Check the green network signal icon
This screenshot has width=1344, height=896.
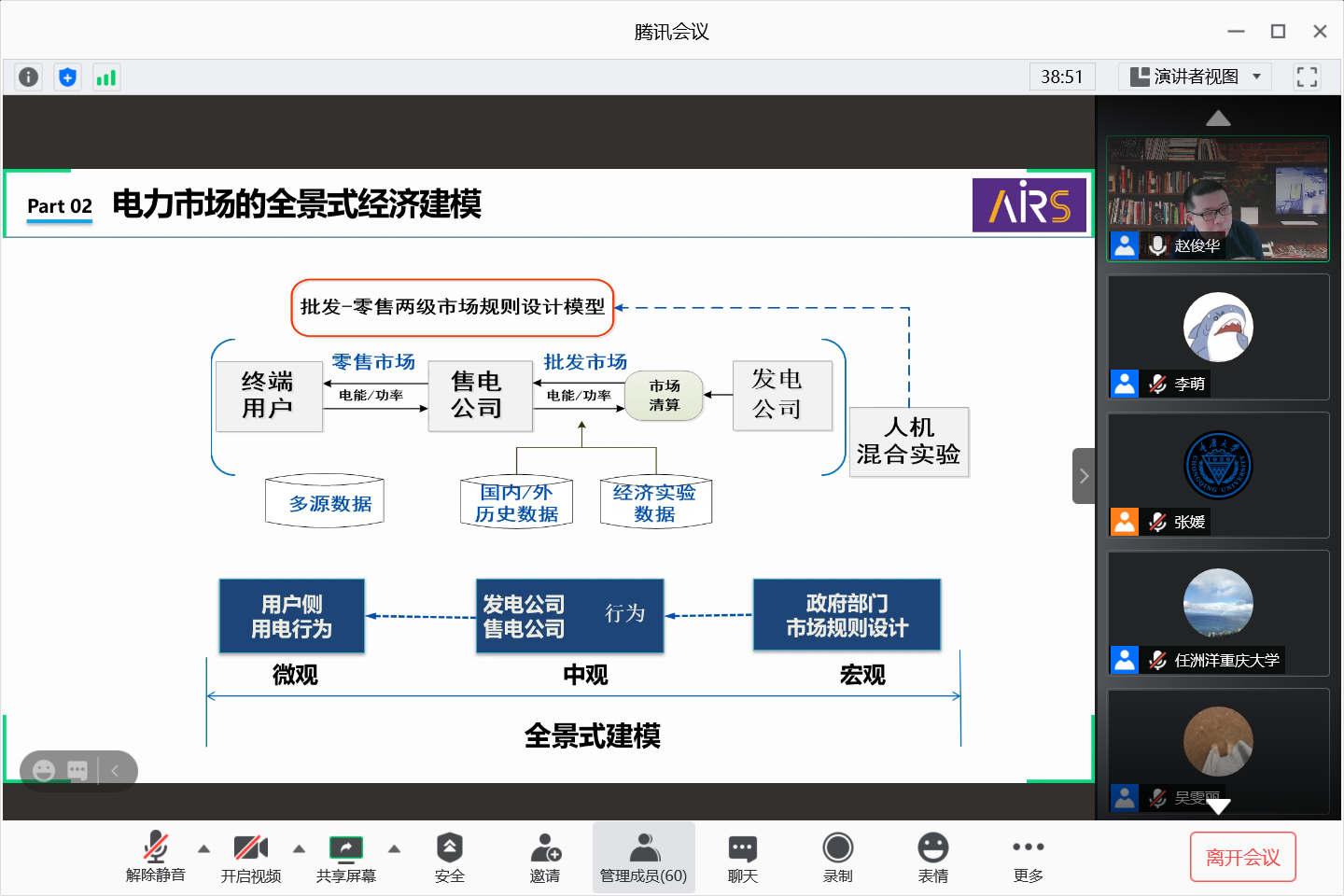(106, 77)
